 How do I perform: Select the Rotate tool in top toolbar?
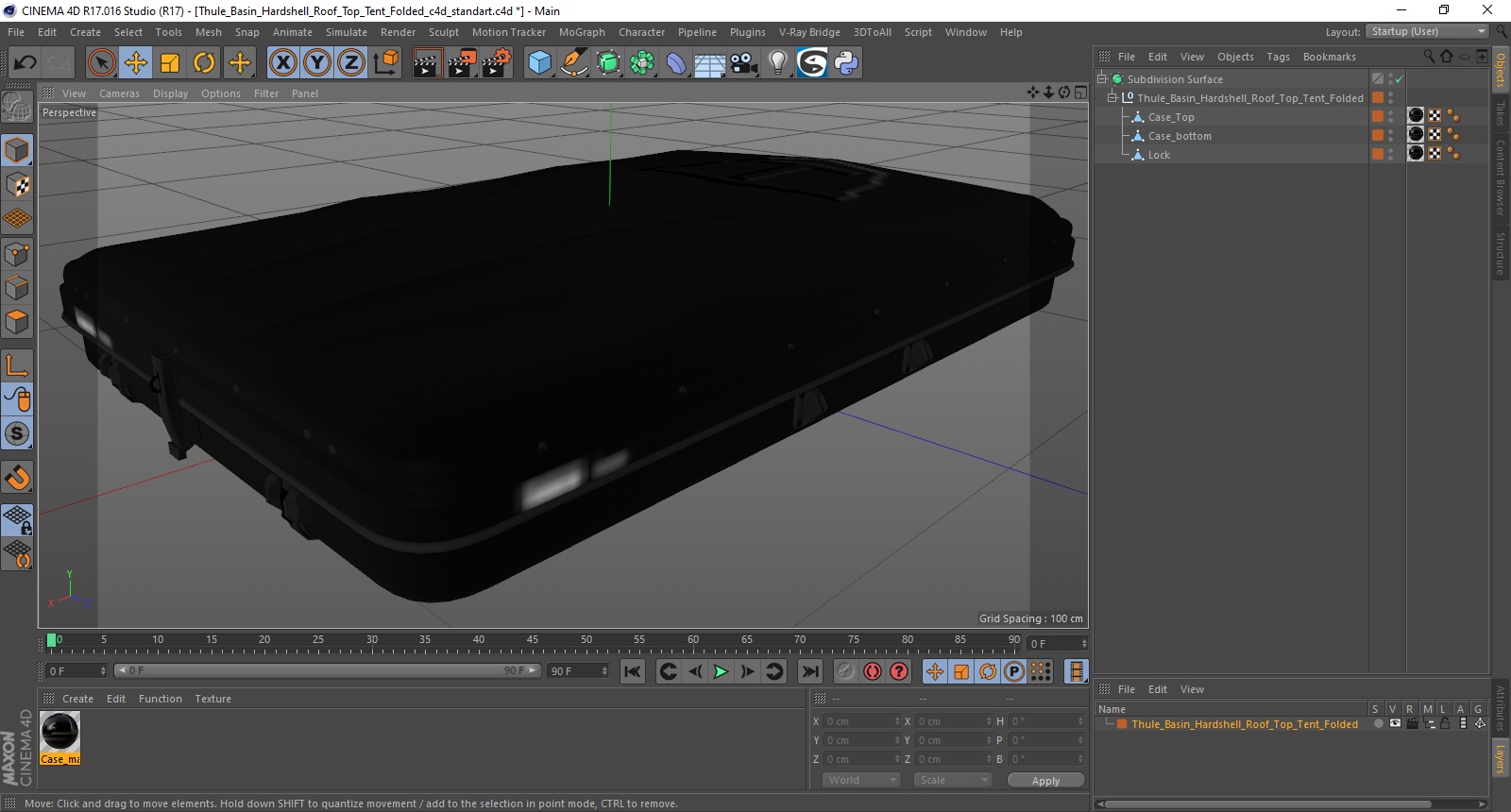pos(204,63)
